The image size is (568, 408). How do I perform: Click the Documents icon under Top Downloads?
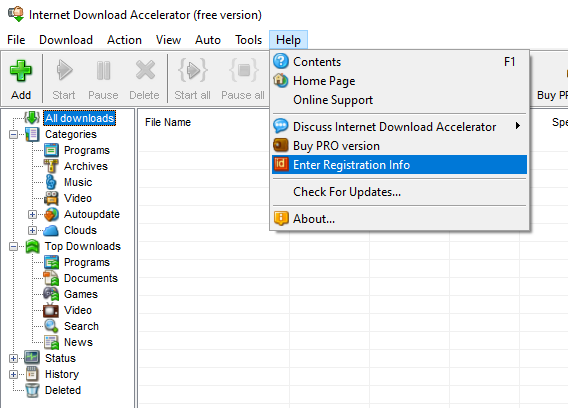(51, 278)
